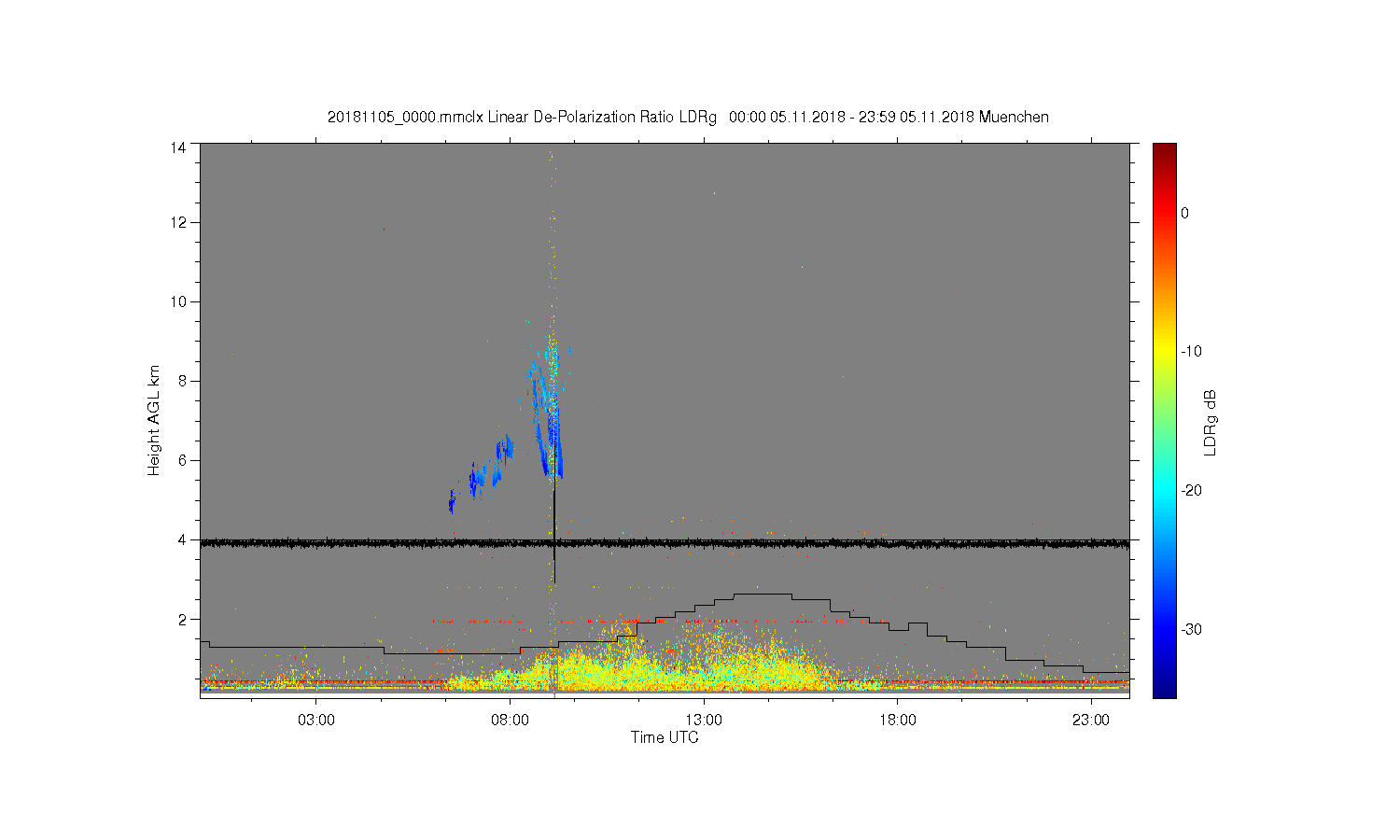This screenshot has width=1400, height=840.
Task: Click the height tick label 6
Action: pos(182,460)
